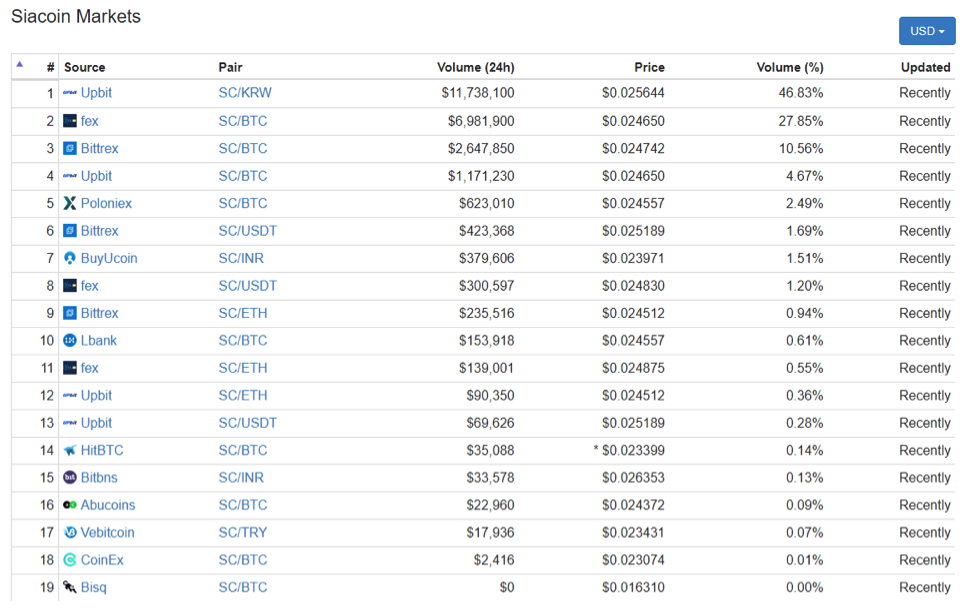Sort by the # column header
Viewport: 975px width, 611px height.
pyautogui.click(x=50, y=67)
